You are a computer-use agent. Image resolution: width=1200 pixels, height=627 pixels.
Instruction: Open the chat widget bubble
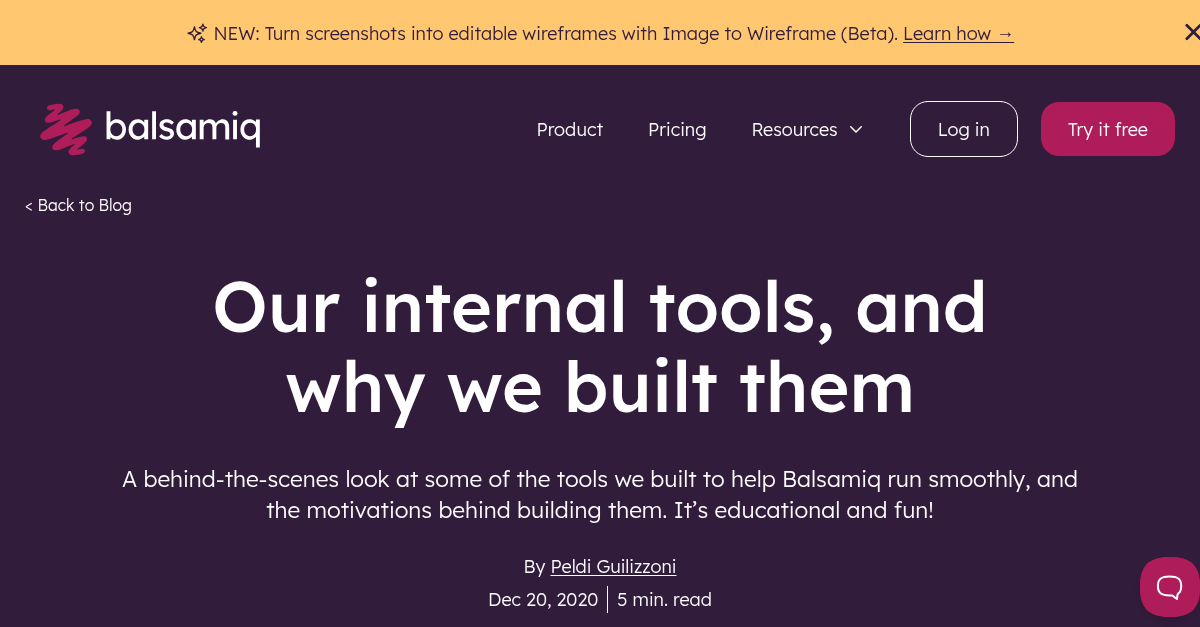tap(1168, 587)
